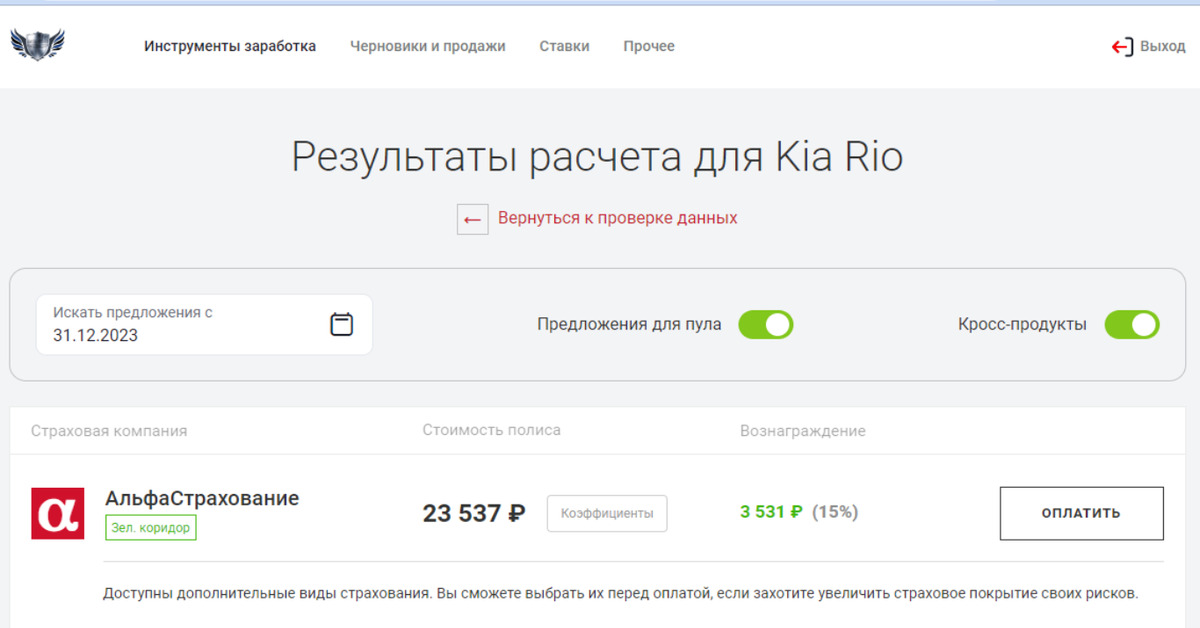Image resolution: width=1200 pixels, height=628 pixels.
Task: Select the Ставки menu item
Action: pyautogui.click(x=564, y=46)
